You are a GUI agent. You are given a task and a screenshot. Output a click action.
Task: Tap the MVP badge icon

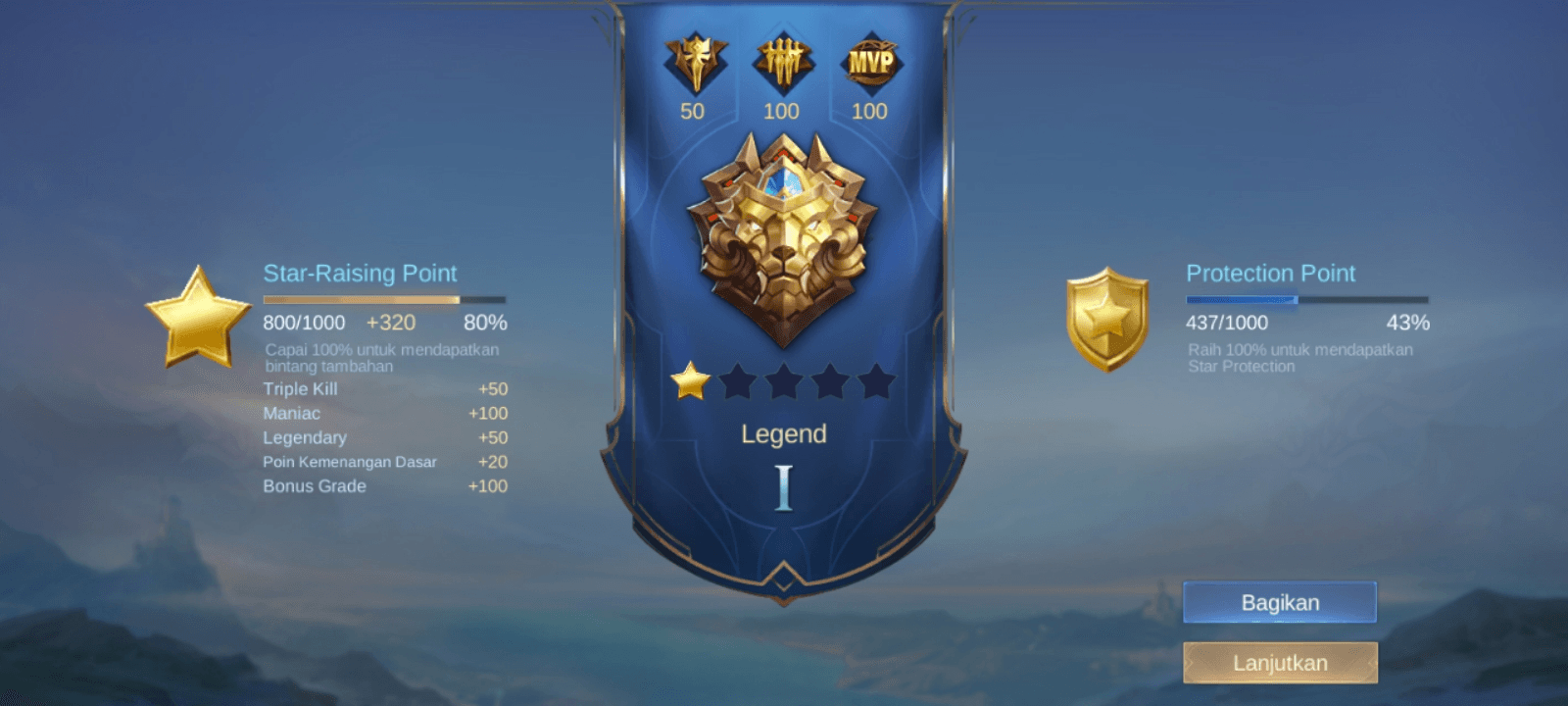pos(870,63)
